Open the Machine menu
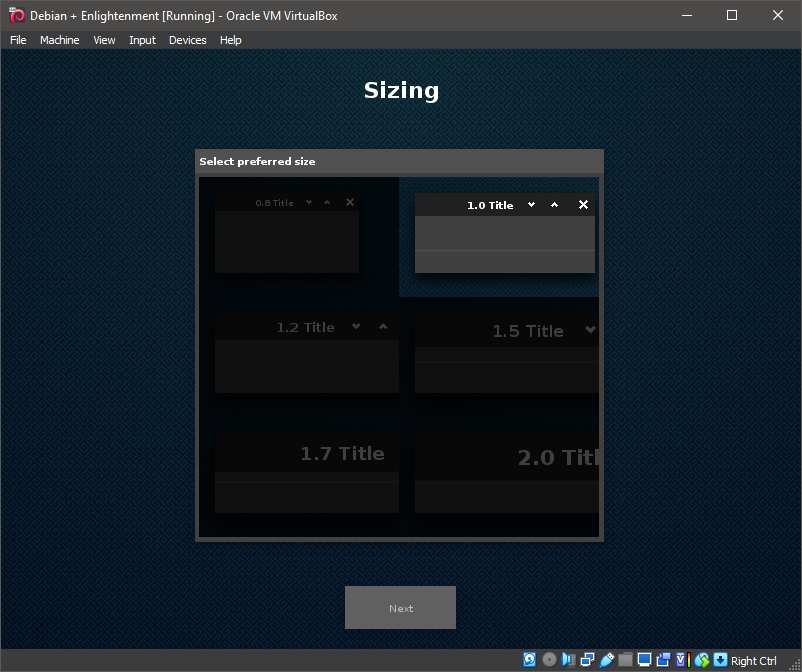The image size is (802, 672). click(59, 40)
